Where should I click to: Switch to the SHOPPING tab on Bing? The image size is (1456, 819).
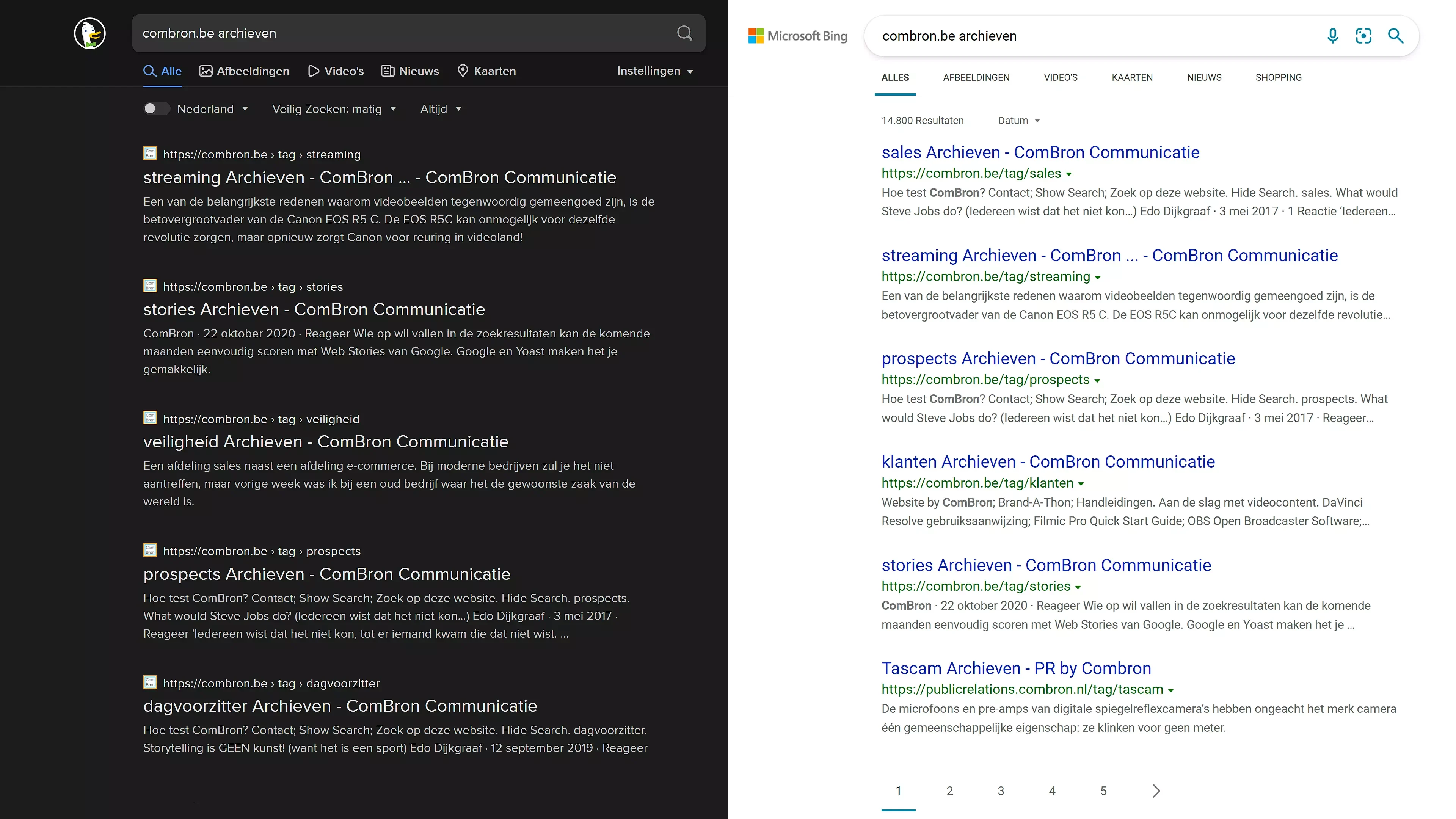[x=1279, y=77]
